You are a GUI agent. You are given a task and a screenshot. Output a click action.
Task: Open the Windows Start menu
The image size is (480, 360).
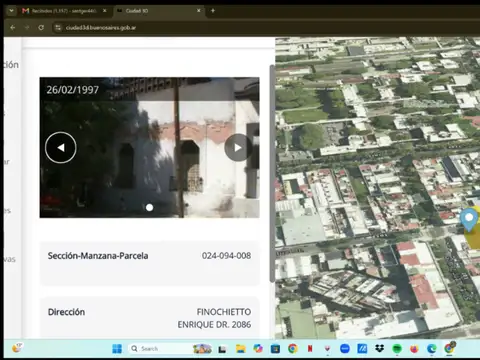pyautogui.click(x=117, y=349)
